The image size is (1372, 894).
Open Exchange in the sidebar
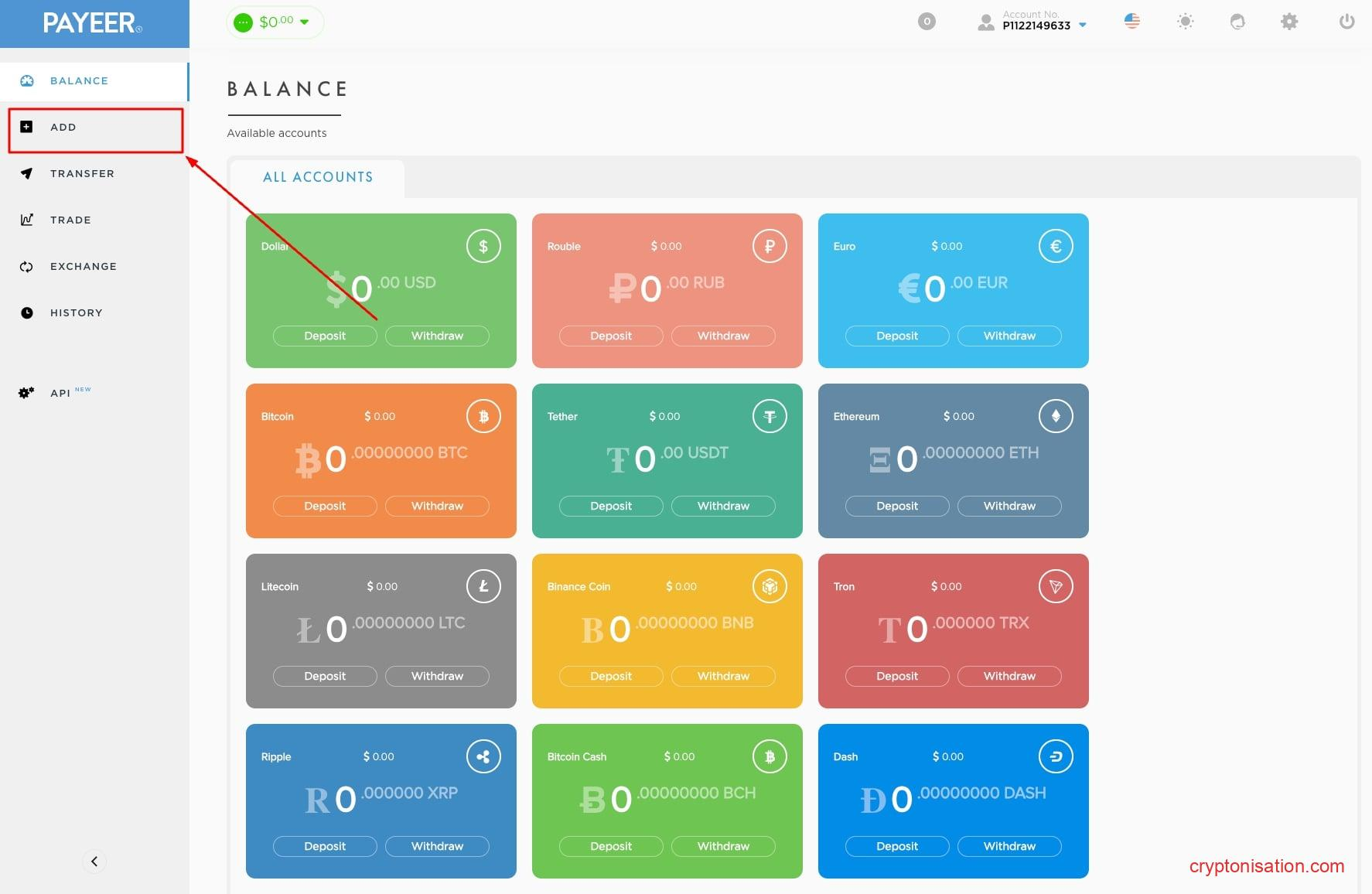coord(83,266)
